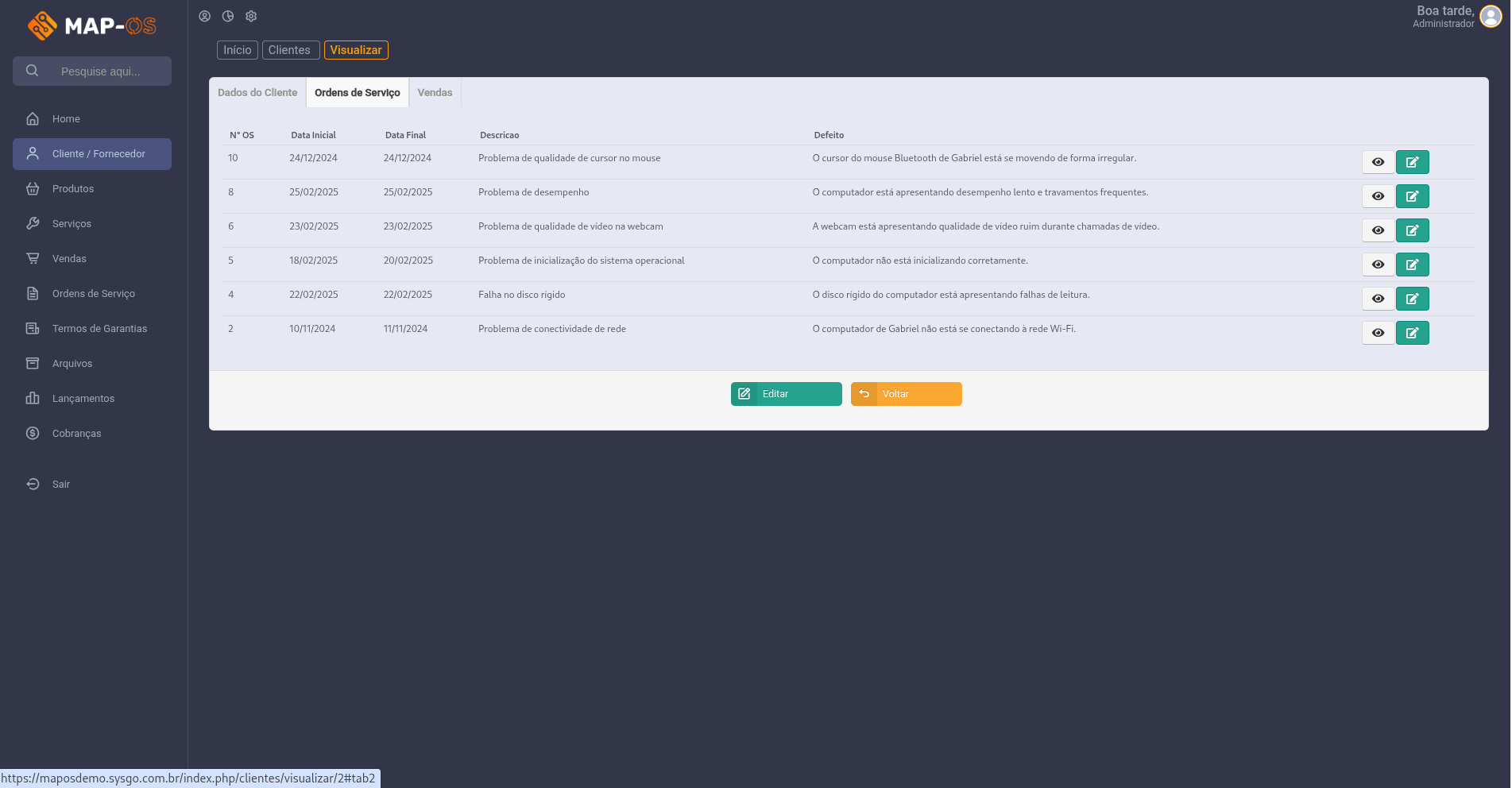View service order 6 with the eye button
Screen dimensions: 1512x788
click(x=1378, y=230)
